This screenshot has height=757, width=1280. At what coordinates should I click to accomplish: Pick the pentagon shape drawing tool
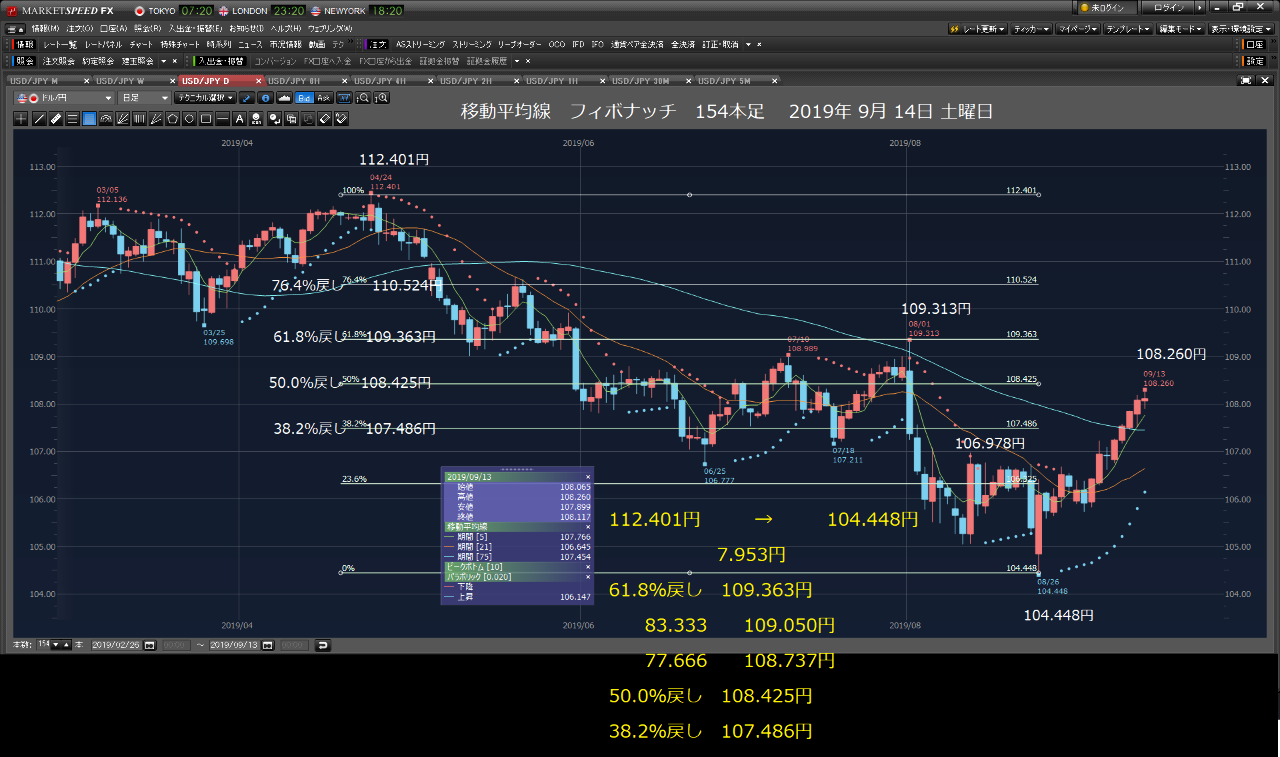(x=173, y=119)
